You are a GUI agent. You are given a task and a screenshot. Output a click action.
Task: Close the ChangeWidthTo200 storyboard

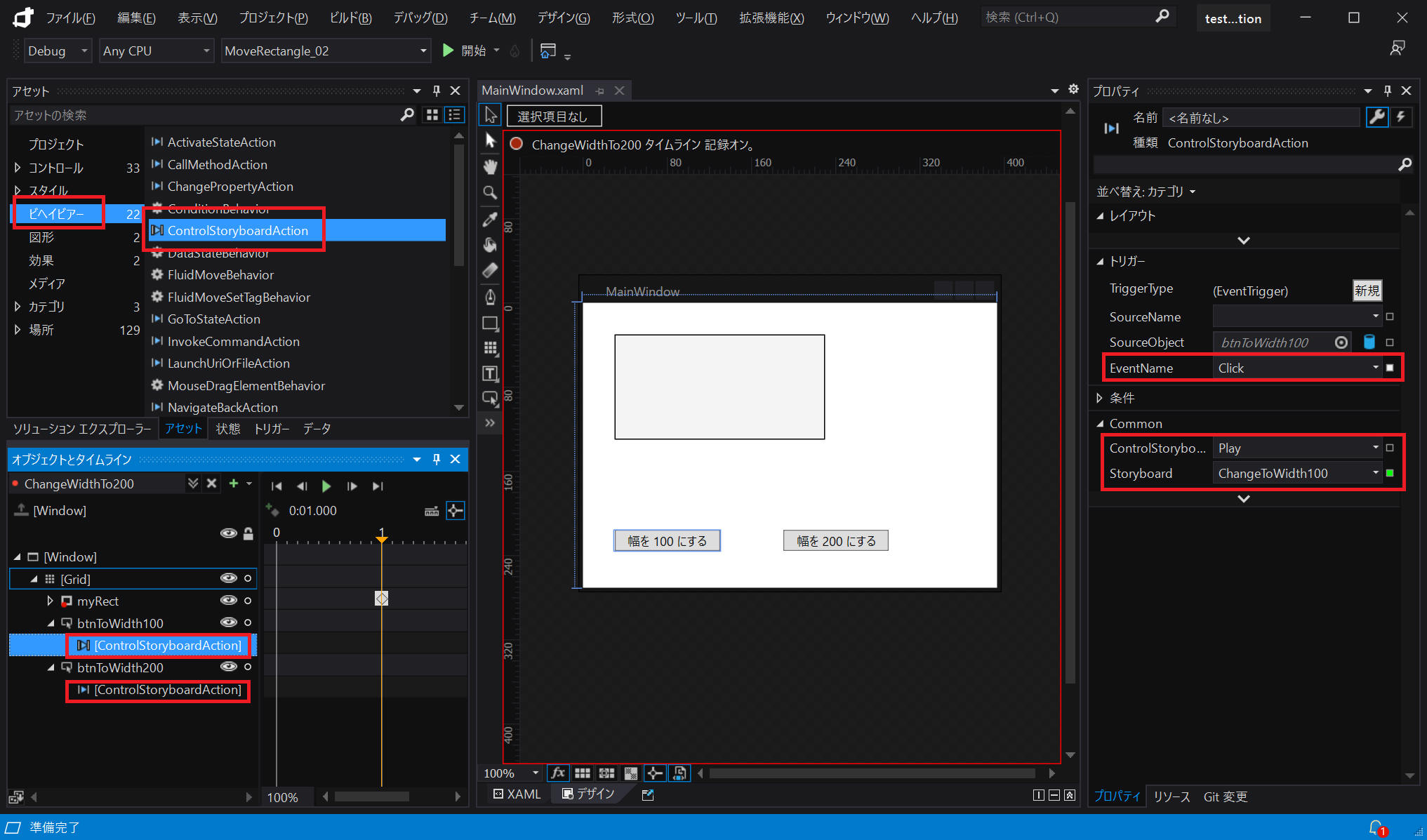coord(211,484)
